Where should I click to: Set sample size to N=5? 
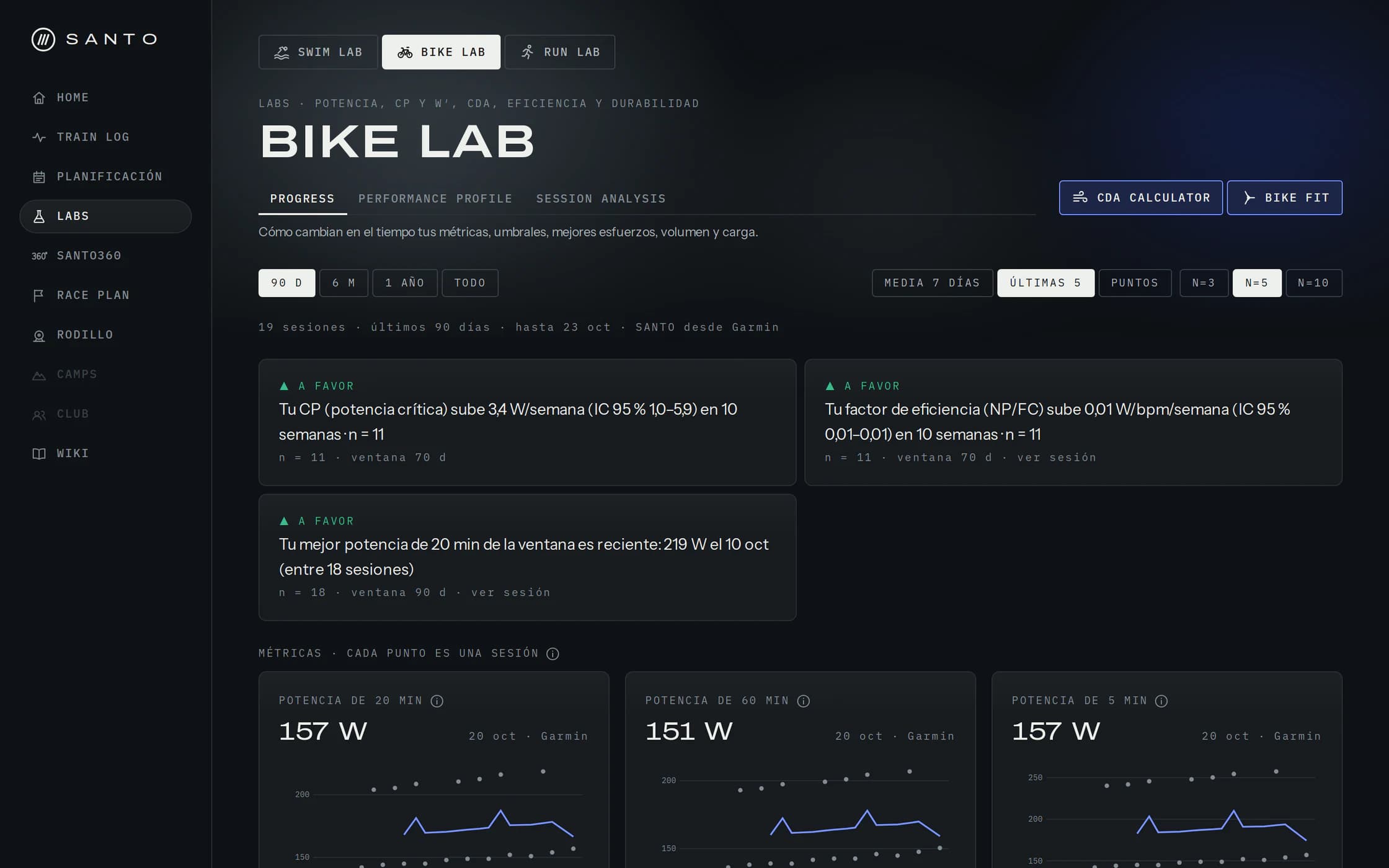[1257, 283]
